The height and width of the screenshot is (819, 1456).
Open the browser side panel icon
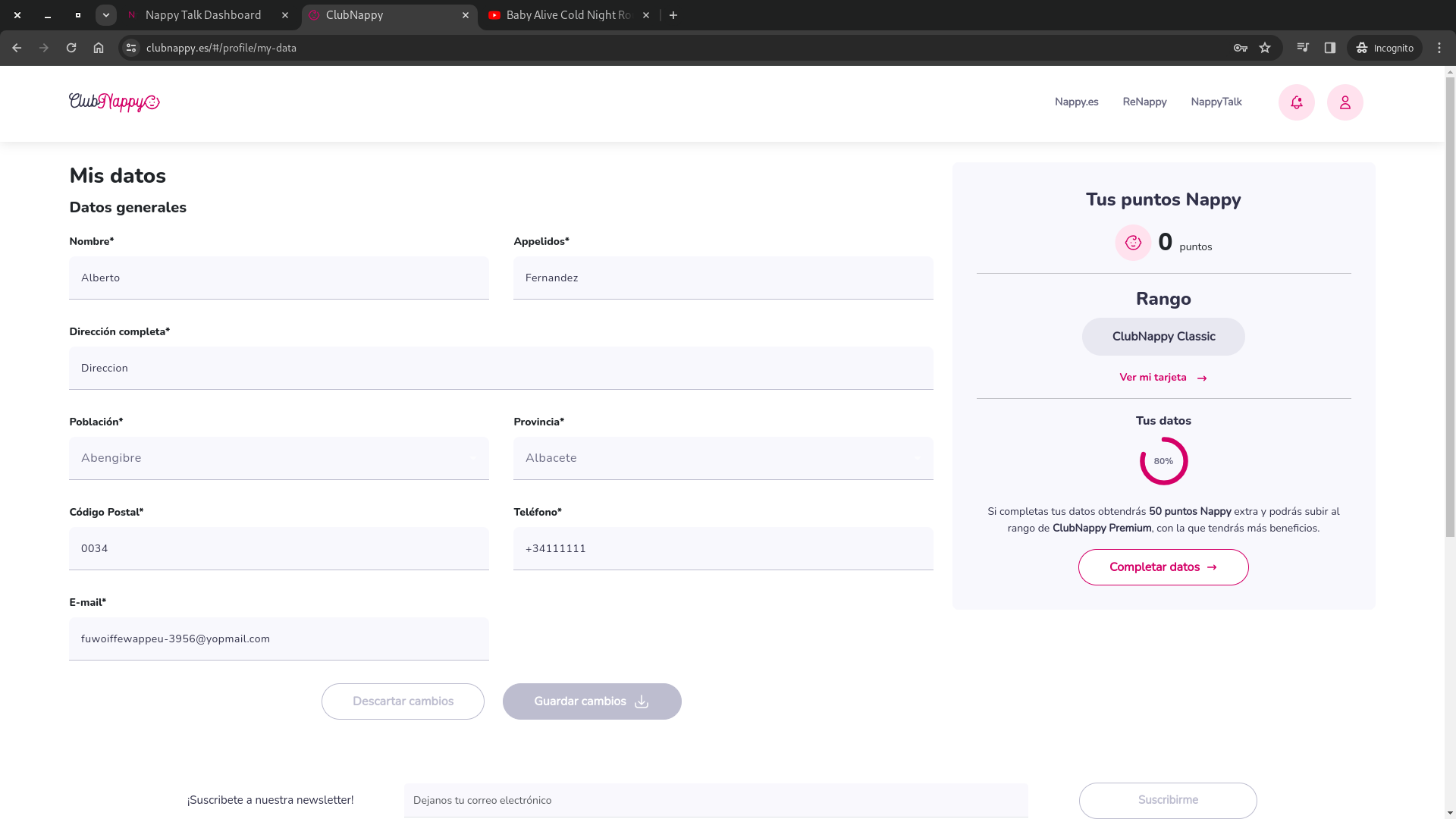(x=1329, y=48)
